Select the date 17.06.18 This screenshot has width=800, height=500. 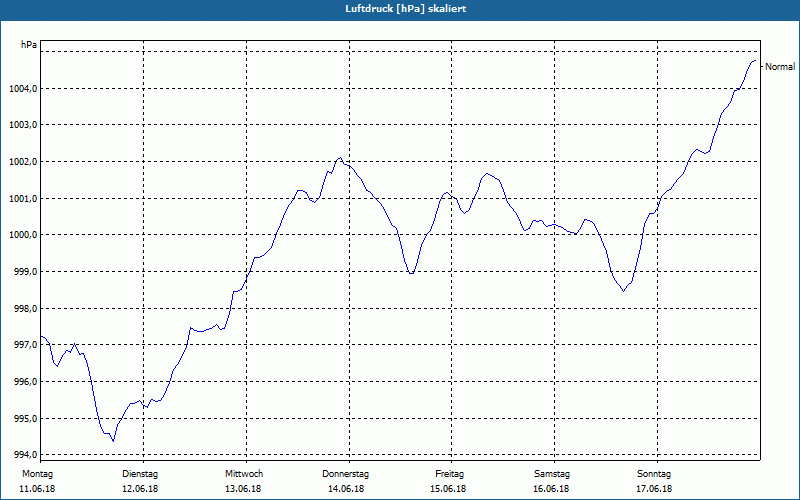pos(654,489)
